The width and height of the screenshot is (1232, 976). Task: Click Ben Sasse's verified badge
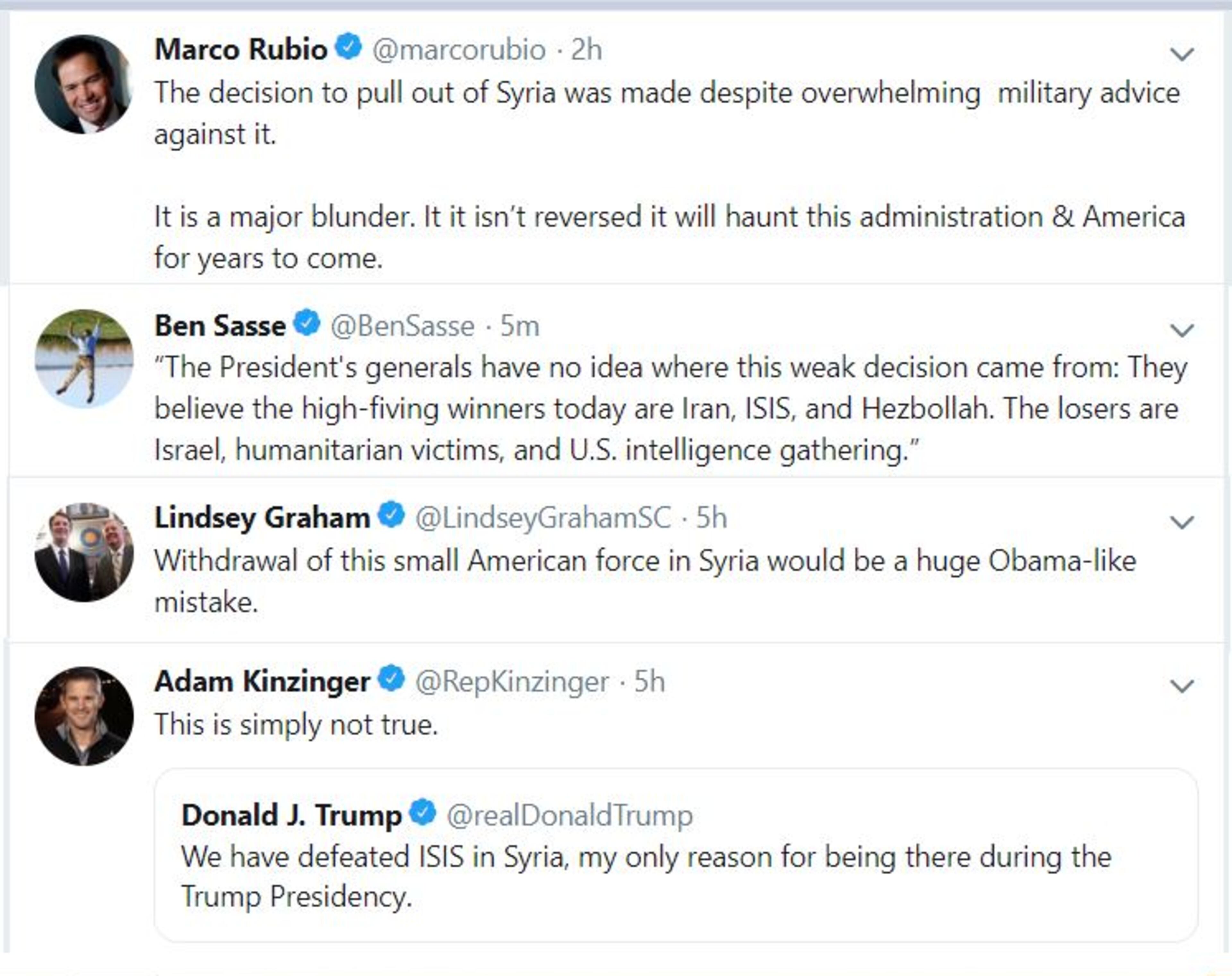[307, 323]
